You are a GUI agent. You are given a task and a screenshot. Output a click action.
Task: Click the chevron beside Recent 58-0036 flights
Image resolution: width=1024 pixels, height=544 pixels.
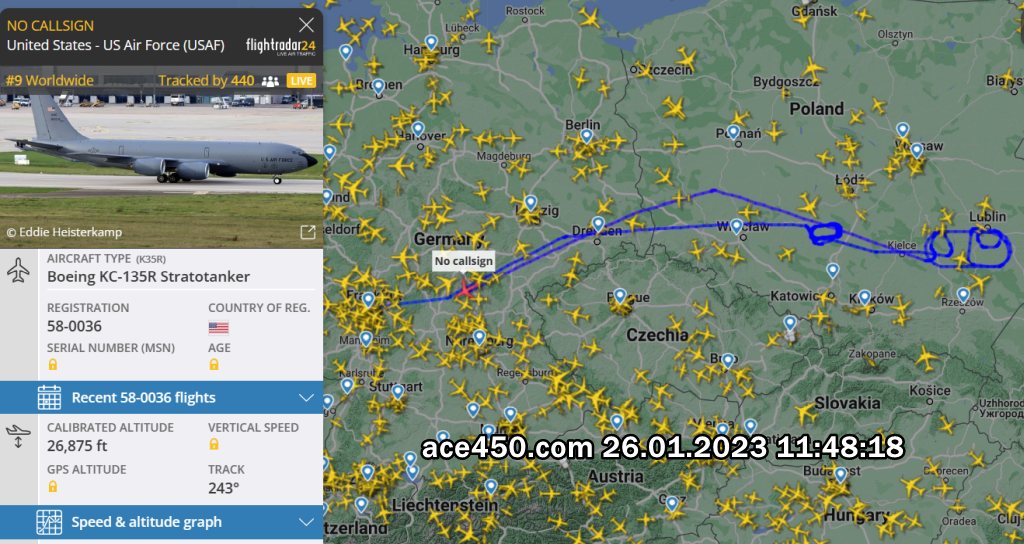tap(306, 398)
